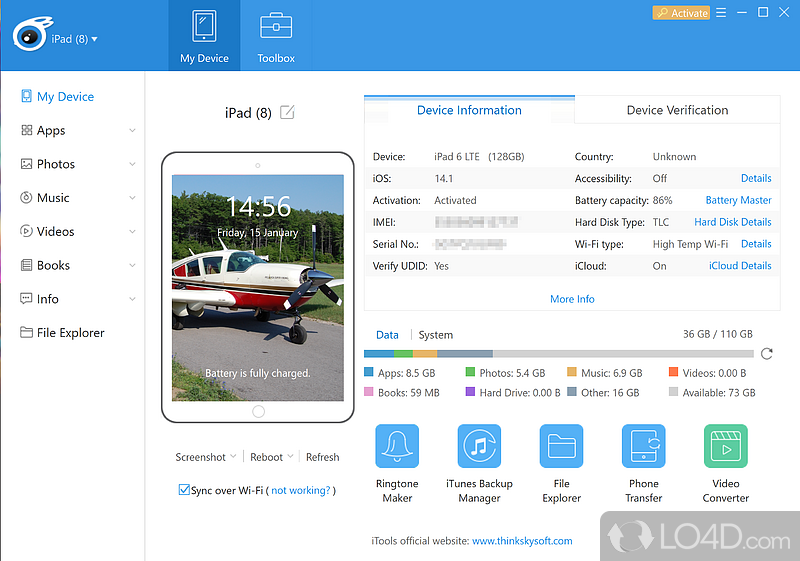Launch the Ringtone Maker bell icon
Viewport: 800px width, 561px height.
click(x=397, y=446)
